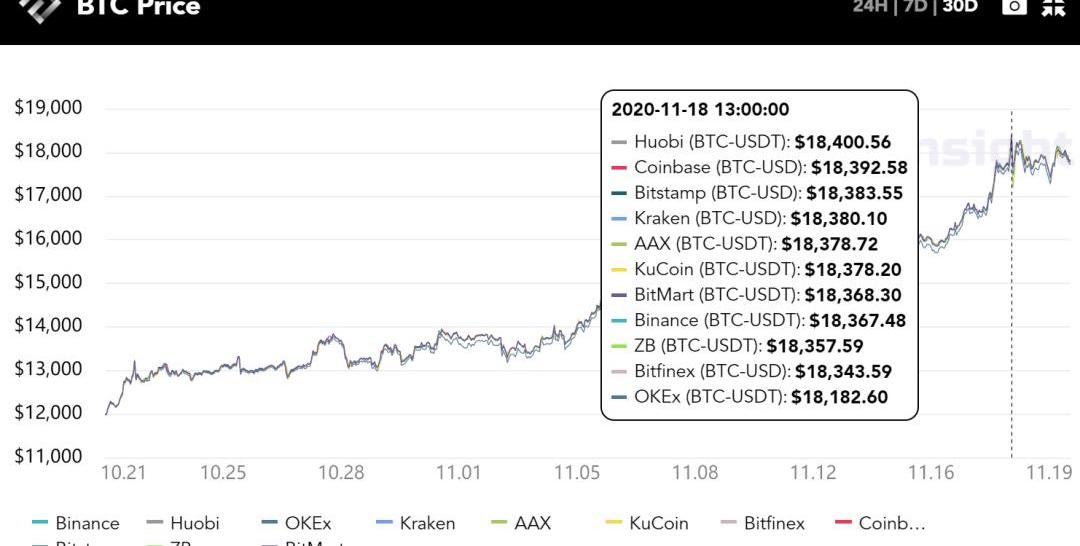Click the 11.08 date on x-axis
This screenshot has height=546, width=1080.
[694, 472]
